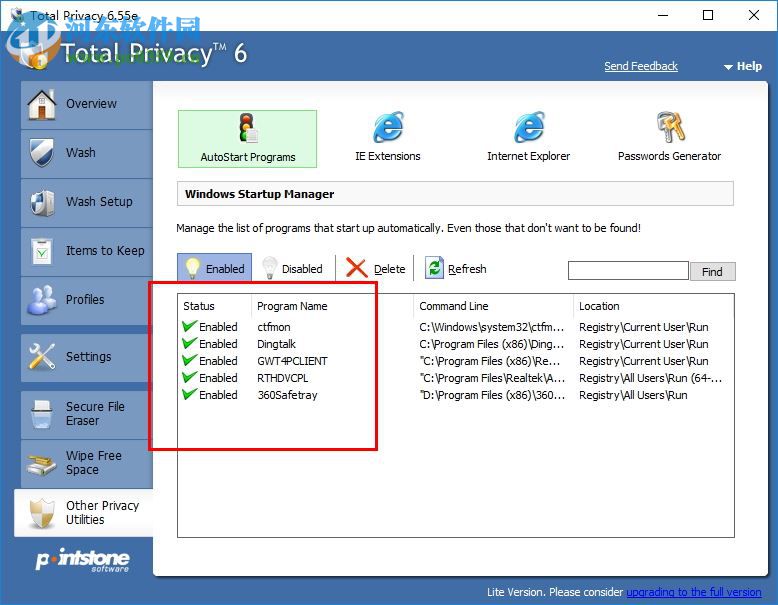Click the Refresh button label
778x605 pixels.
point(467,269)
